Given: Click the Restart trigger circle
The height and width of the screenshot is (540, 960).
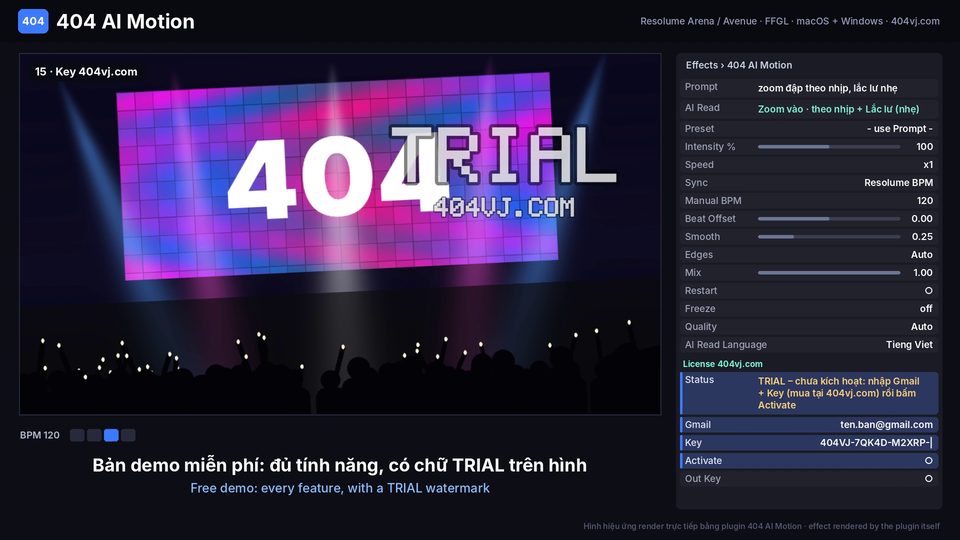Looking at the screenshot, I should (x=928, y=291).
